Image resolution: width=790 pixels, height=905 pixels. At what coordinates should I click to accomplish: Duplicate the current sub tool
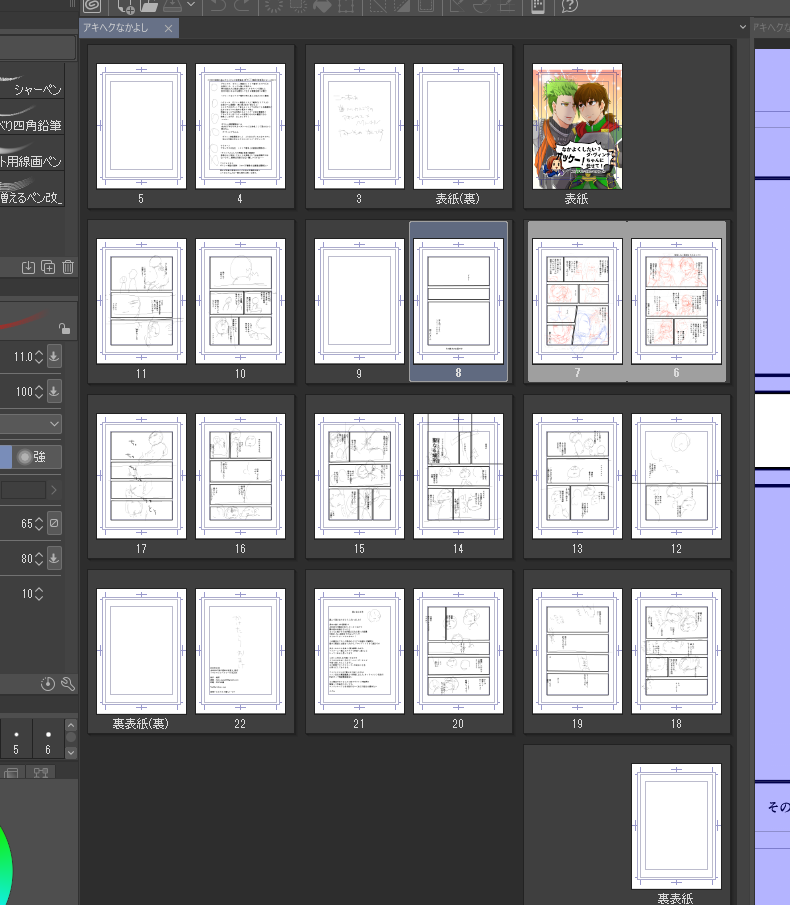pyautogui.click(x=48, y=267)
